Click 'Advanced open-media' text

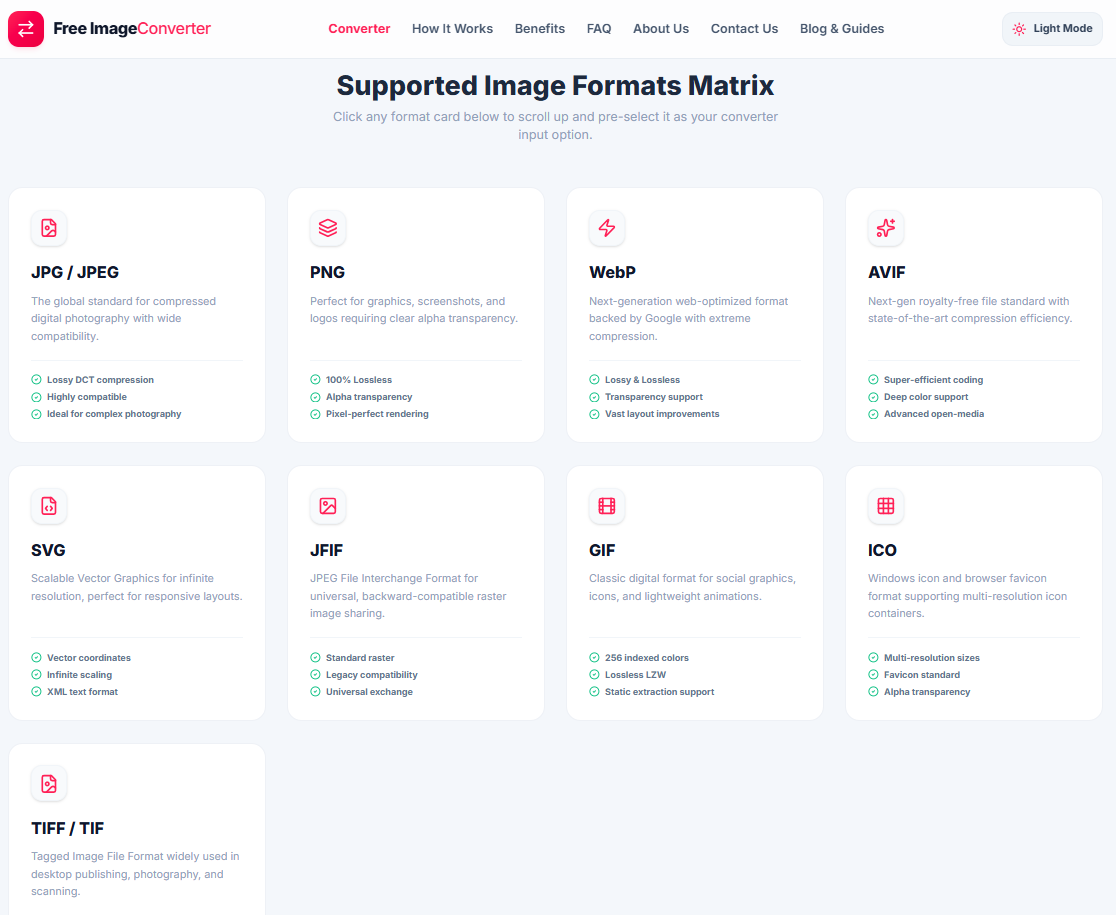[x=934, y=414]
